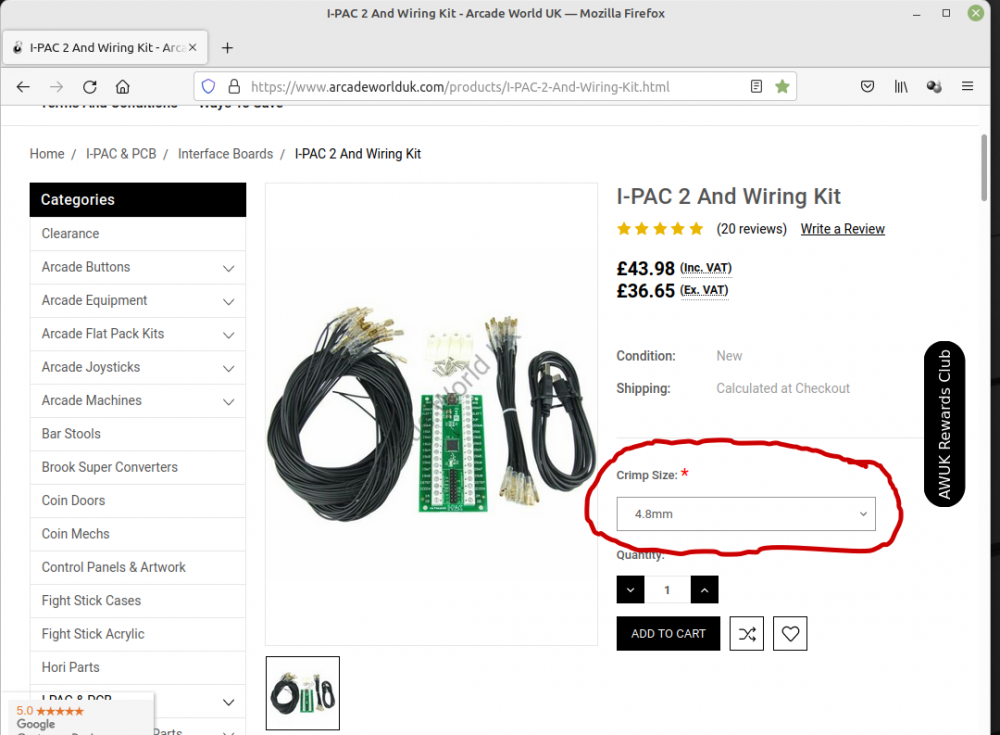Open Control Panels & Artwork category
The width and height of the screenshot is (1000, 735).
(x=114, y=567)
